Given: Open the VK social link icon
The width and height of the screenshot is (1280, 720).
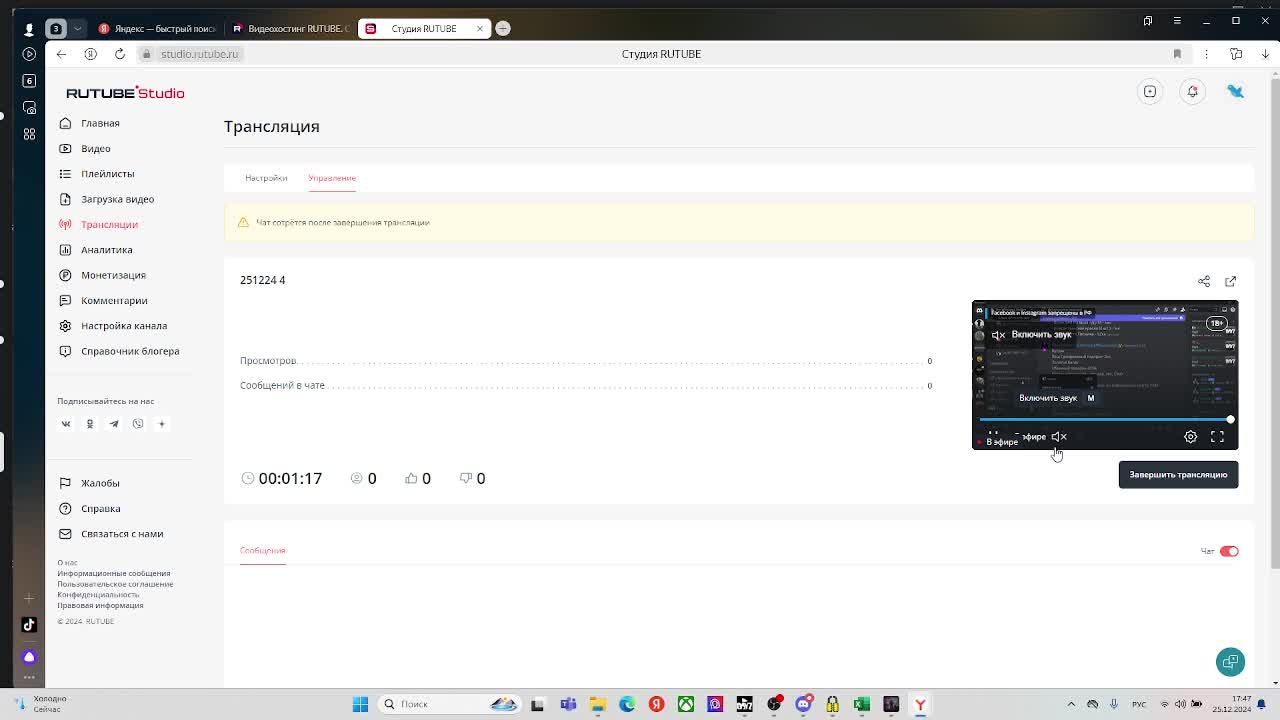Looking at the screenshot, I should 66,424.
